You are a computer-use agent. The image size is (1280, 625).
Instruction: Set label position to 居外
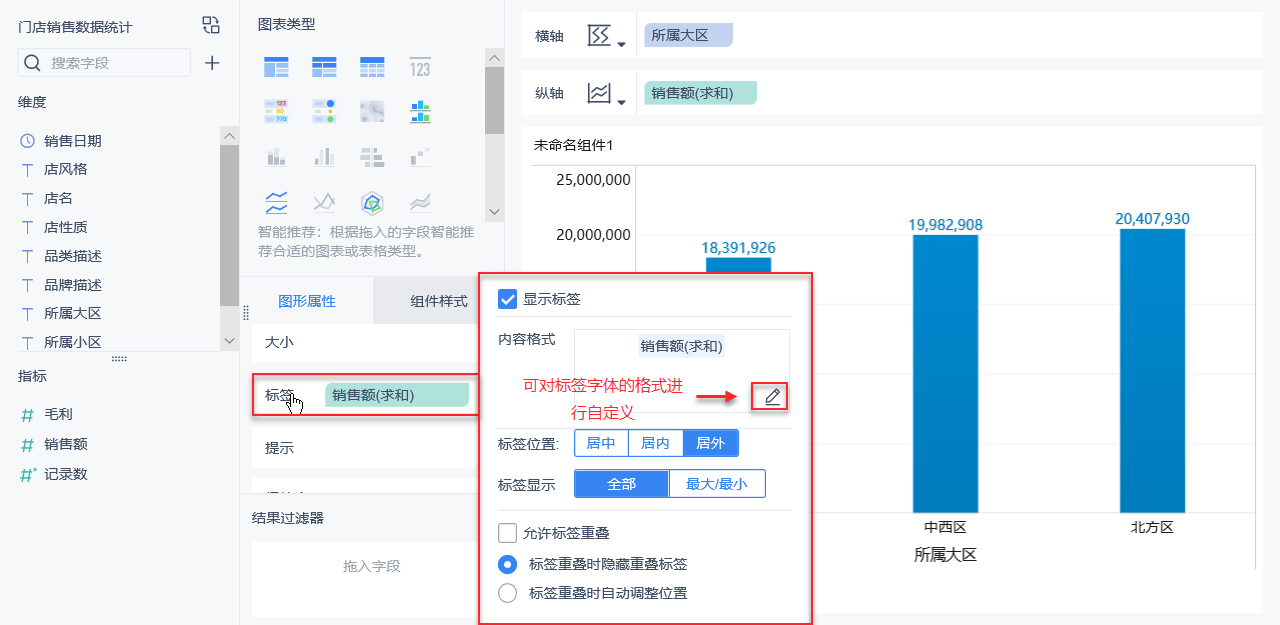711,443
